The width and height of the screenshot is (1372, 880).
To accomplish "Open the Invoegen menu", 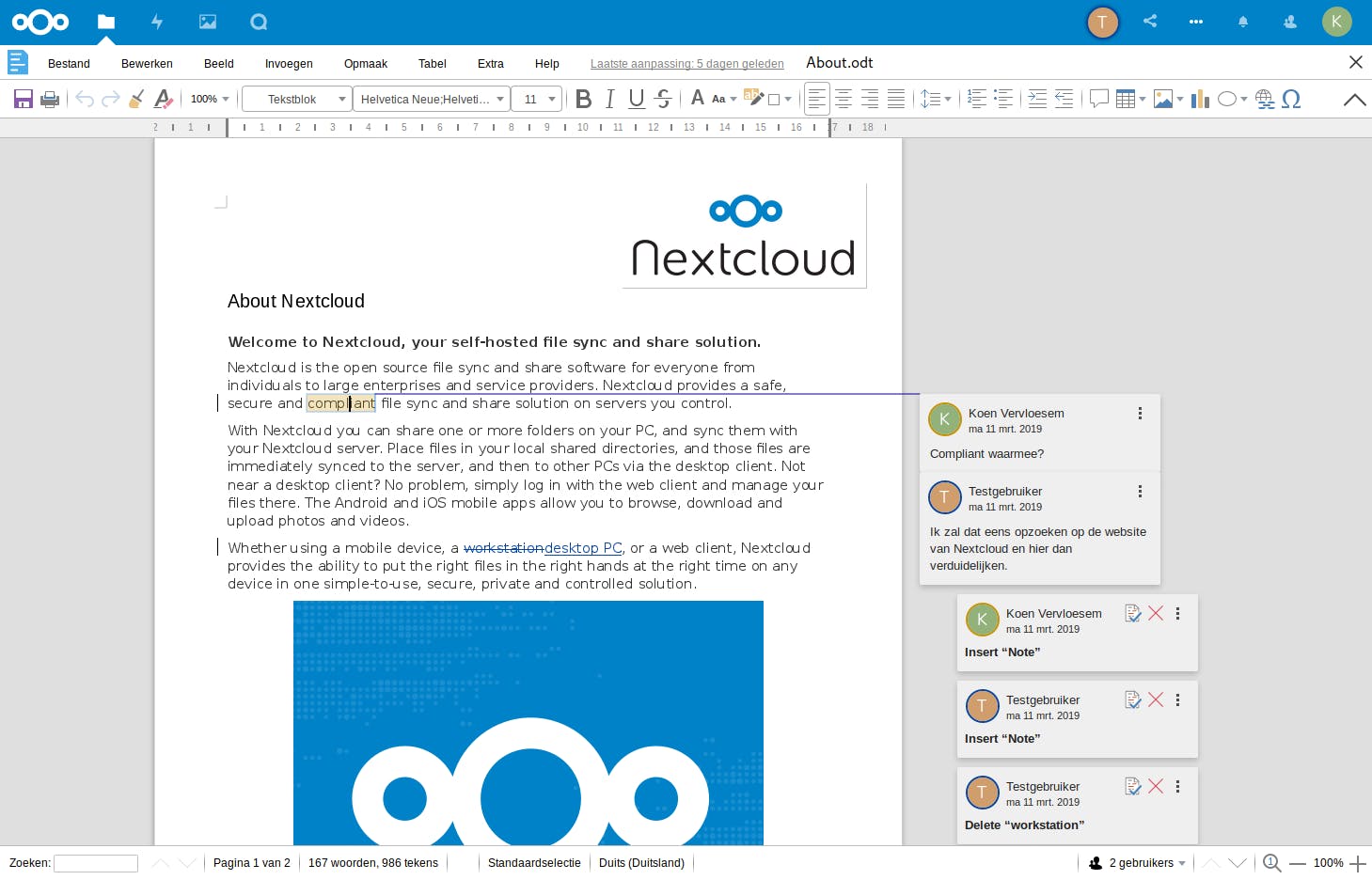I will [289, 64].
